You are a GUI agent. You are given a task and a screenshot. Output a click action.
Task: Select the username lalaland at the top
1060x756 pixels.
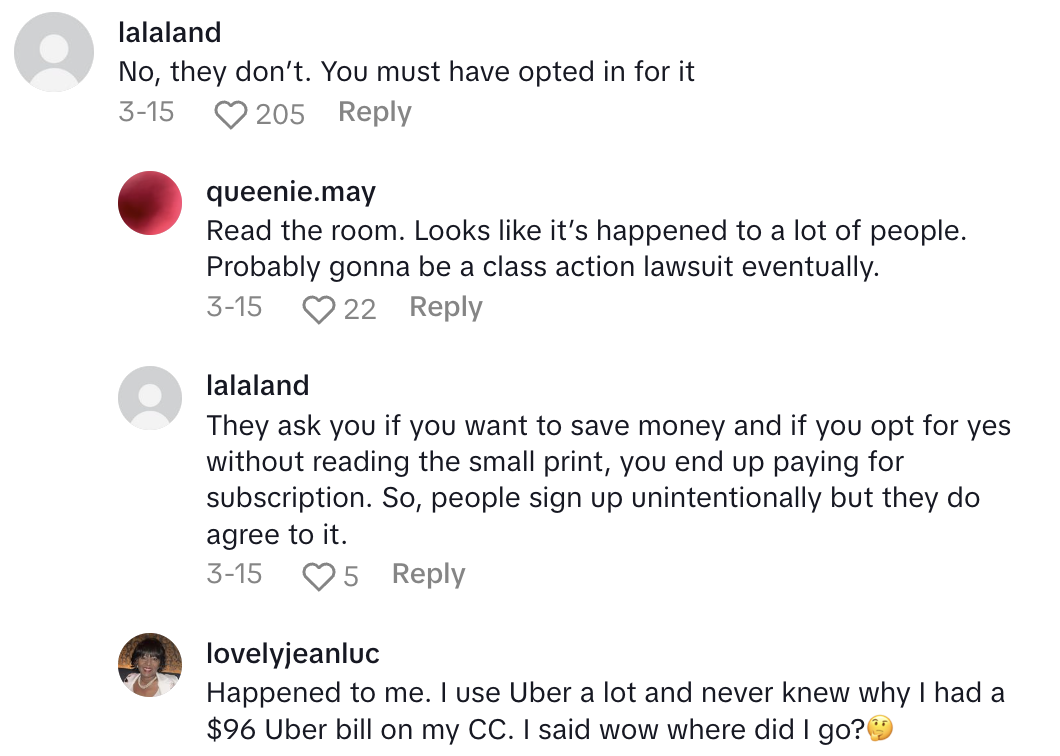pyautogui.click(x=170, y=32)
